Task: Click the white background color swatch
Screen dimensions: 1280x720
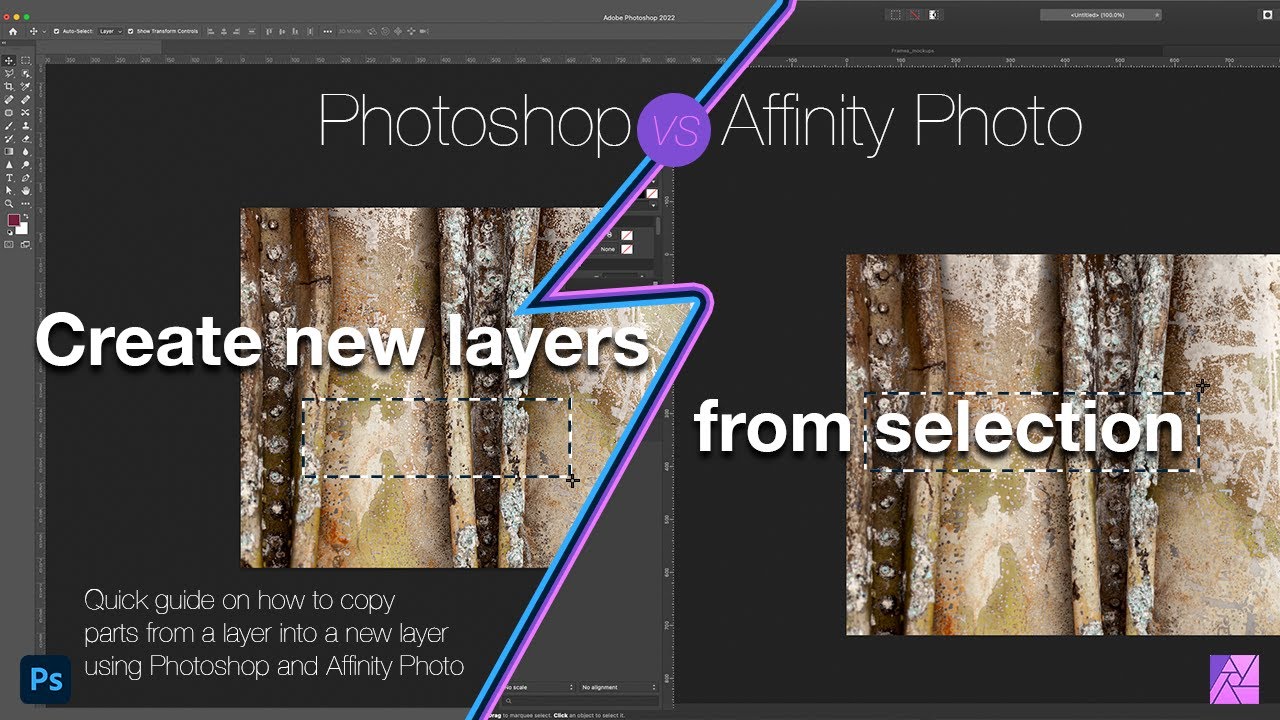Action: (x=23, y=229)
